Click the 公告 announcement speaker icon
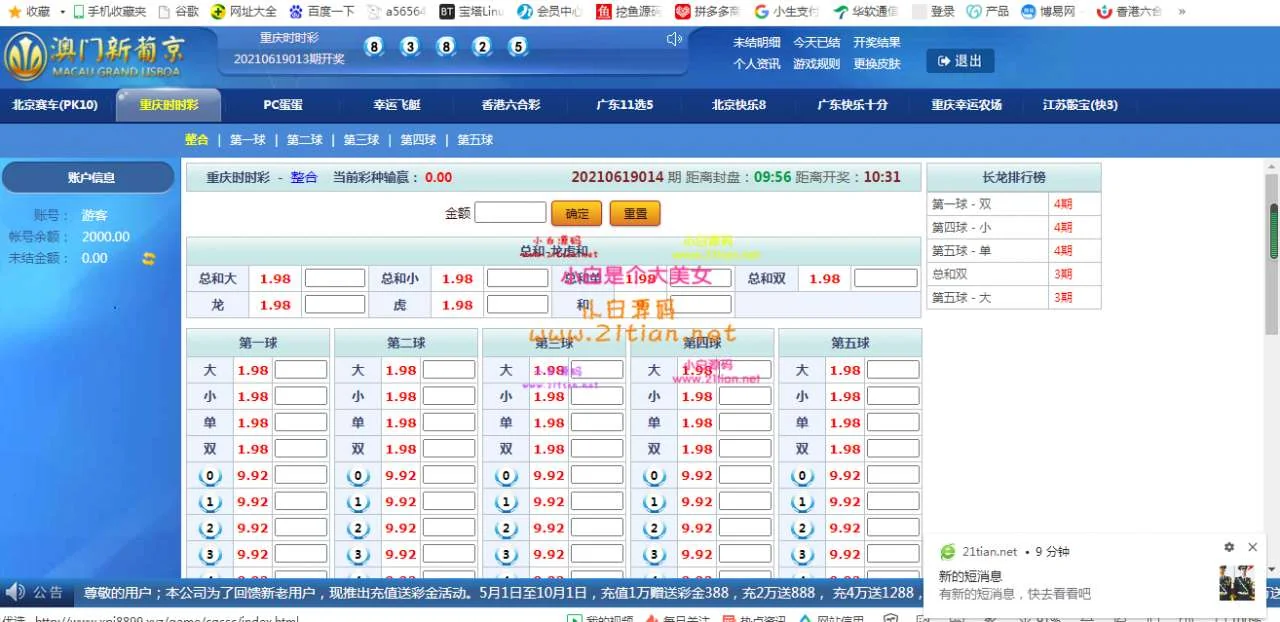Viewport: 1280px width, 622px height. pyautogui.click(x=15, y=592)
